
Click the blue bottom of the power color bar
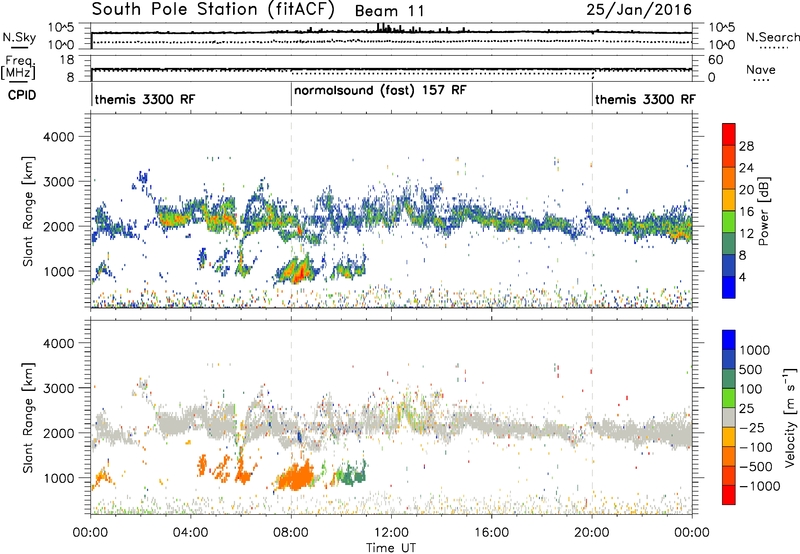(729, 287)
